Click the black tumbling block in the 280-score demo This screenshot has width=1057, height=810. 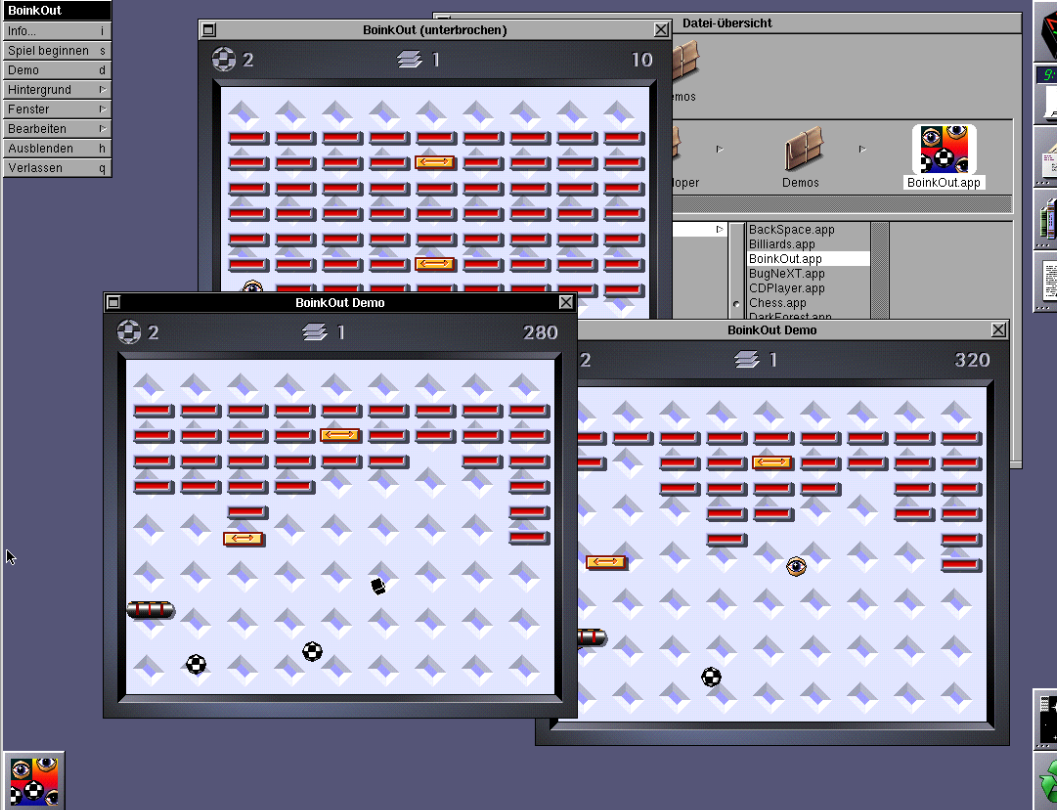pyautogui.click(x=378, y=586)
